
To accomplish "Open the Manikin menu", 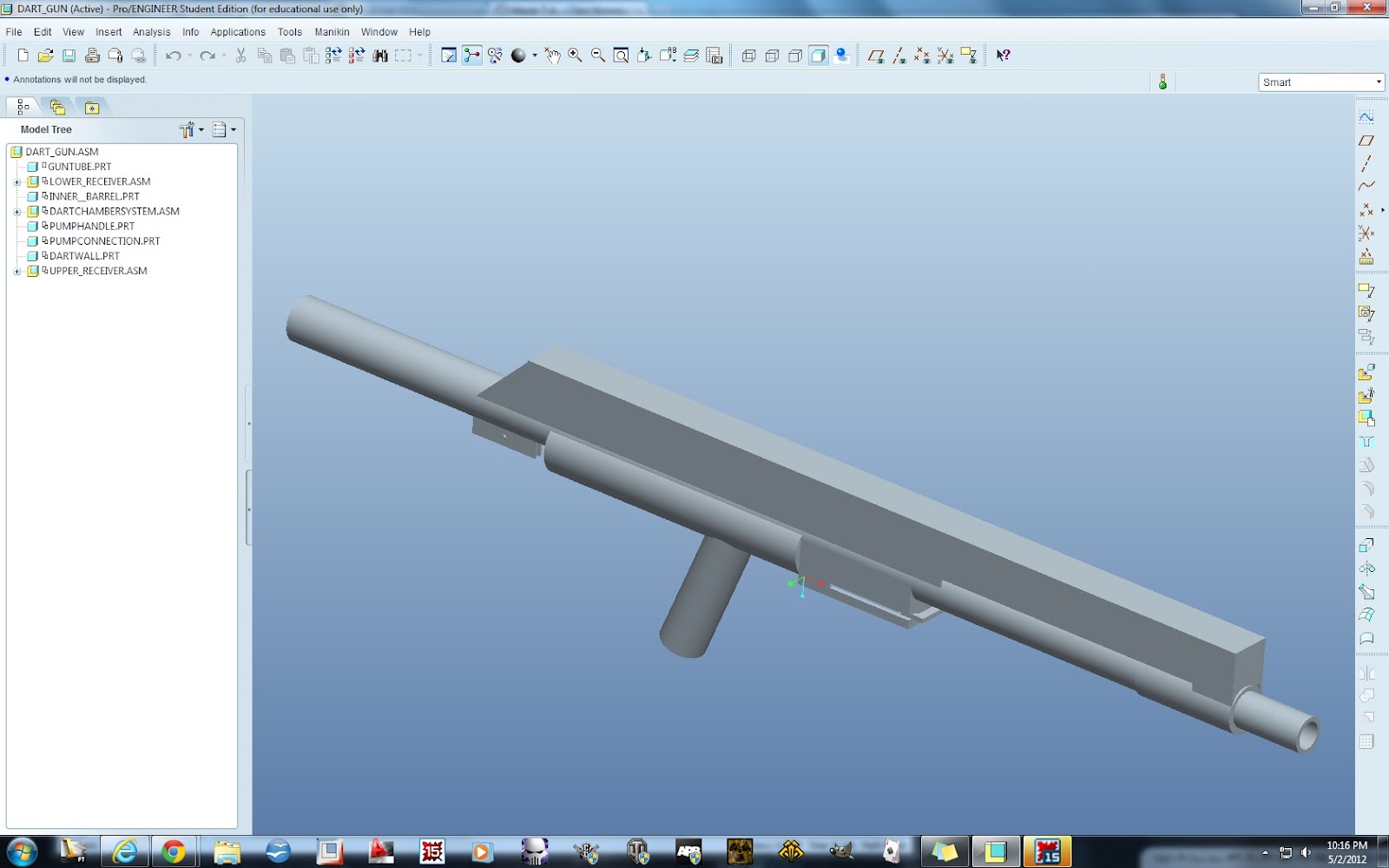I will point(332,31).
